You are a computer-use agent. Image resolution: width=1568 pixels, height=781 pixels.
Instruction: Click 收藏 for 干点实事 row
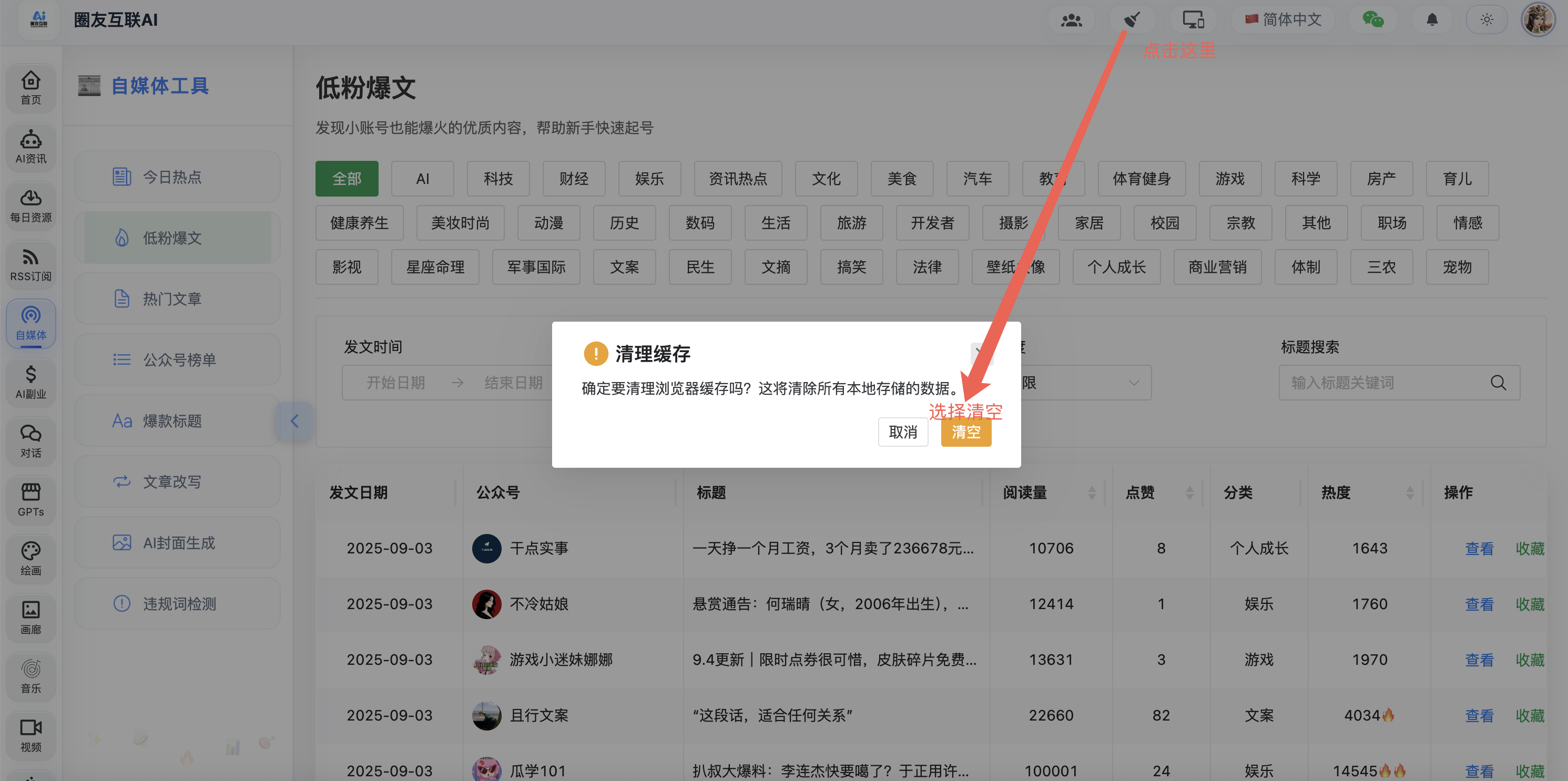[1530, 549]
